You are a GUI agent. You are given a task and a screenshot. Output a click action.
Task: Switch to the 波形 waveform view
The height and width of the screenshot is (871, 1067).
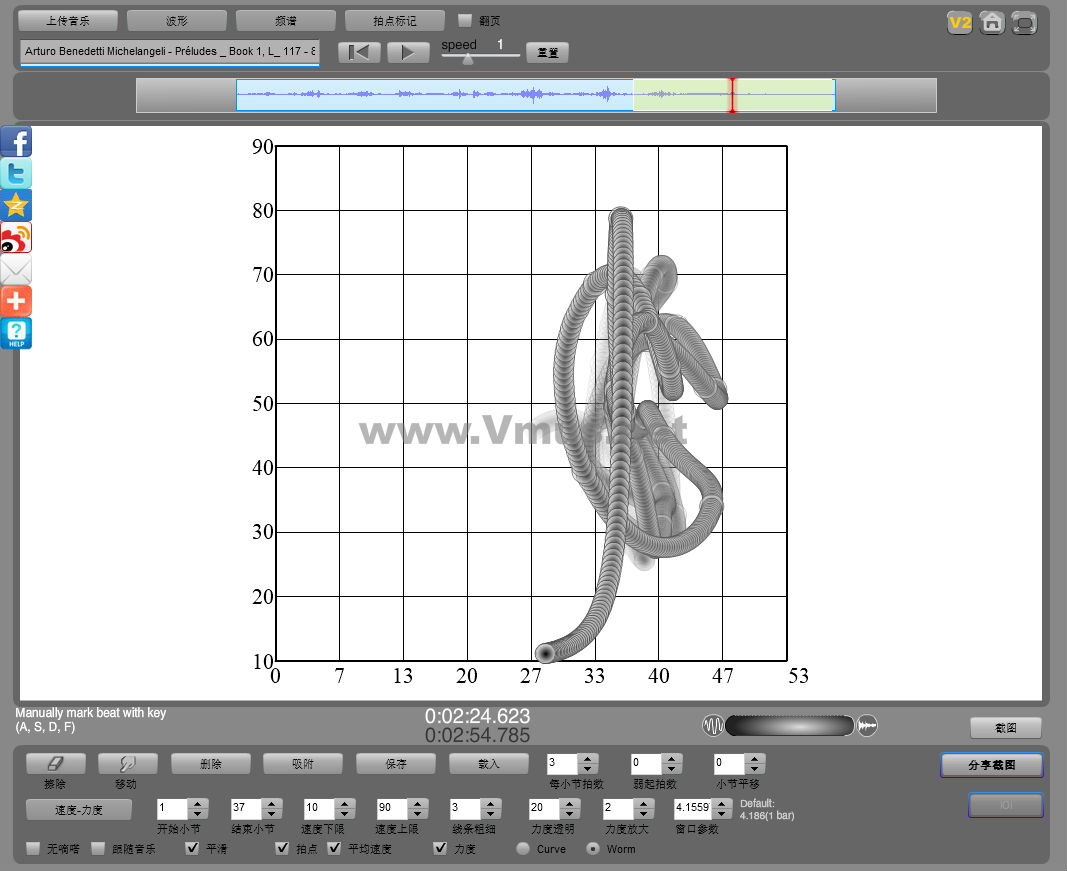(x=176, y=20)
